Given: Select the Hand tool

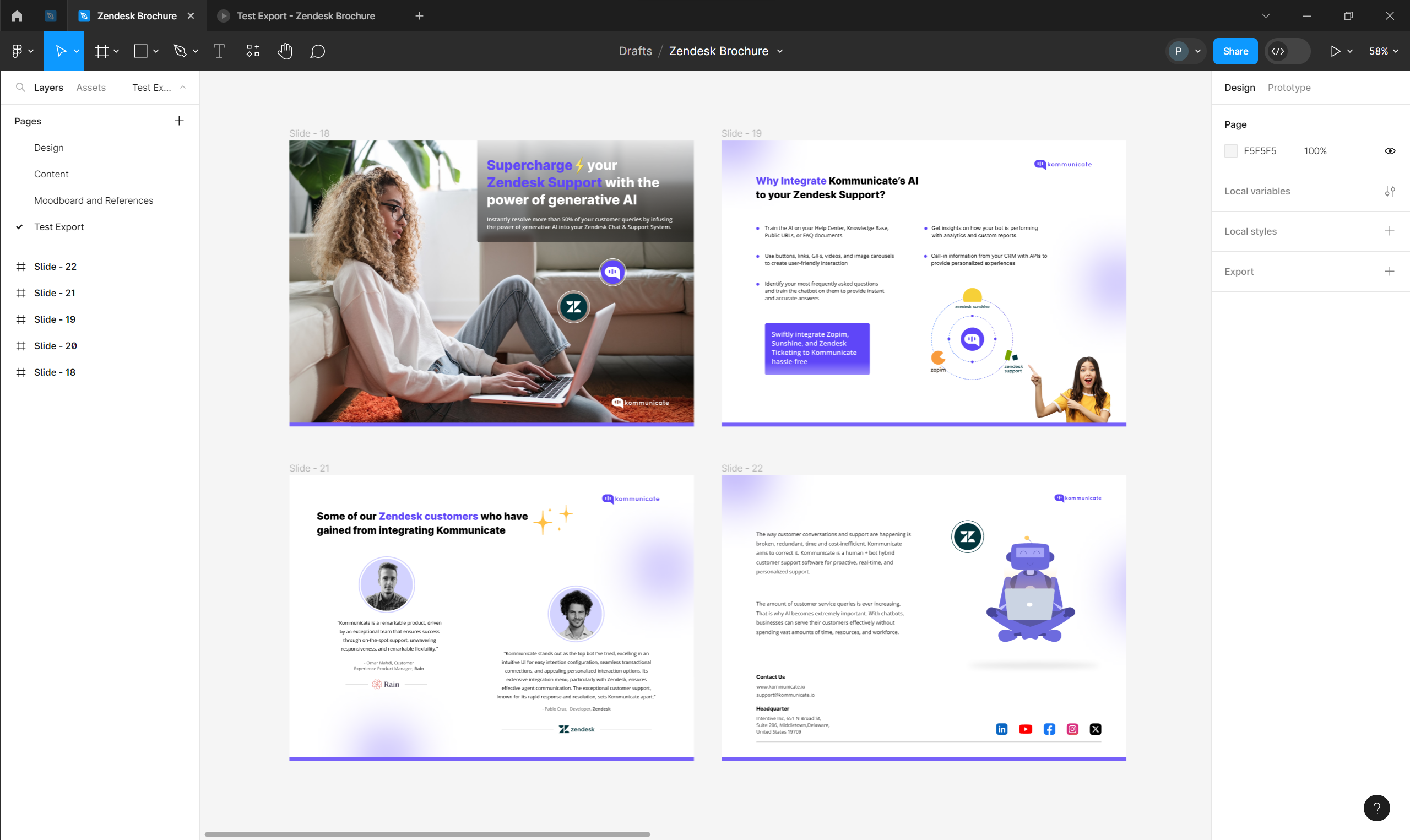Looking at the screenshot, I should (285, 51).
